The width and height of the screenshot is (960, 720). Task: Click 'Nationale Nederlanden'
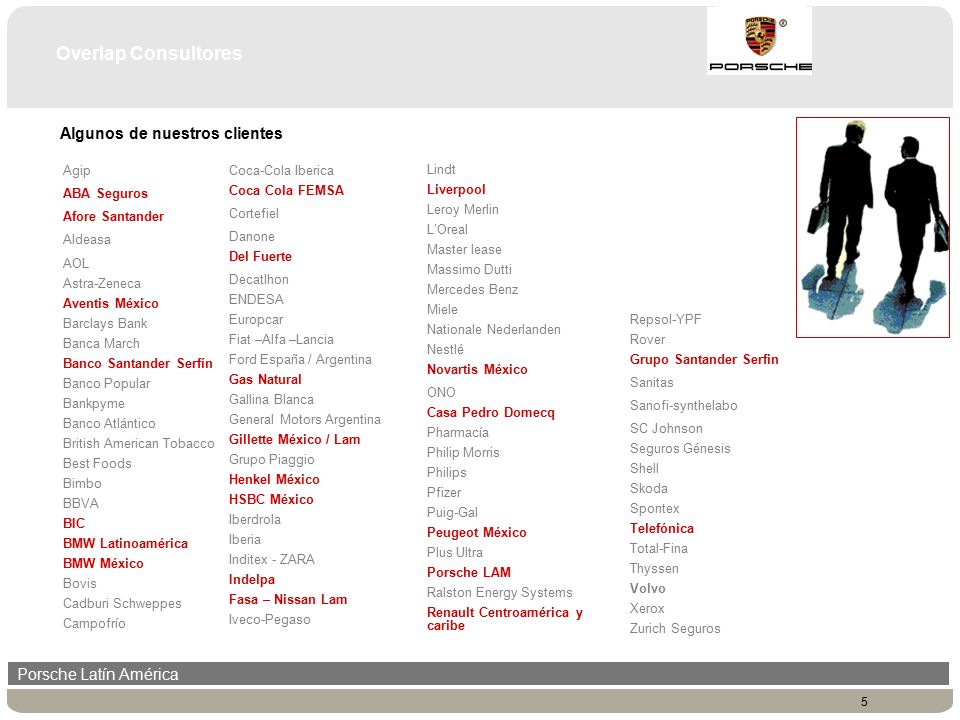(x=494, y=329)
